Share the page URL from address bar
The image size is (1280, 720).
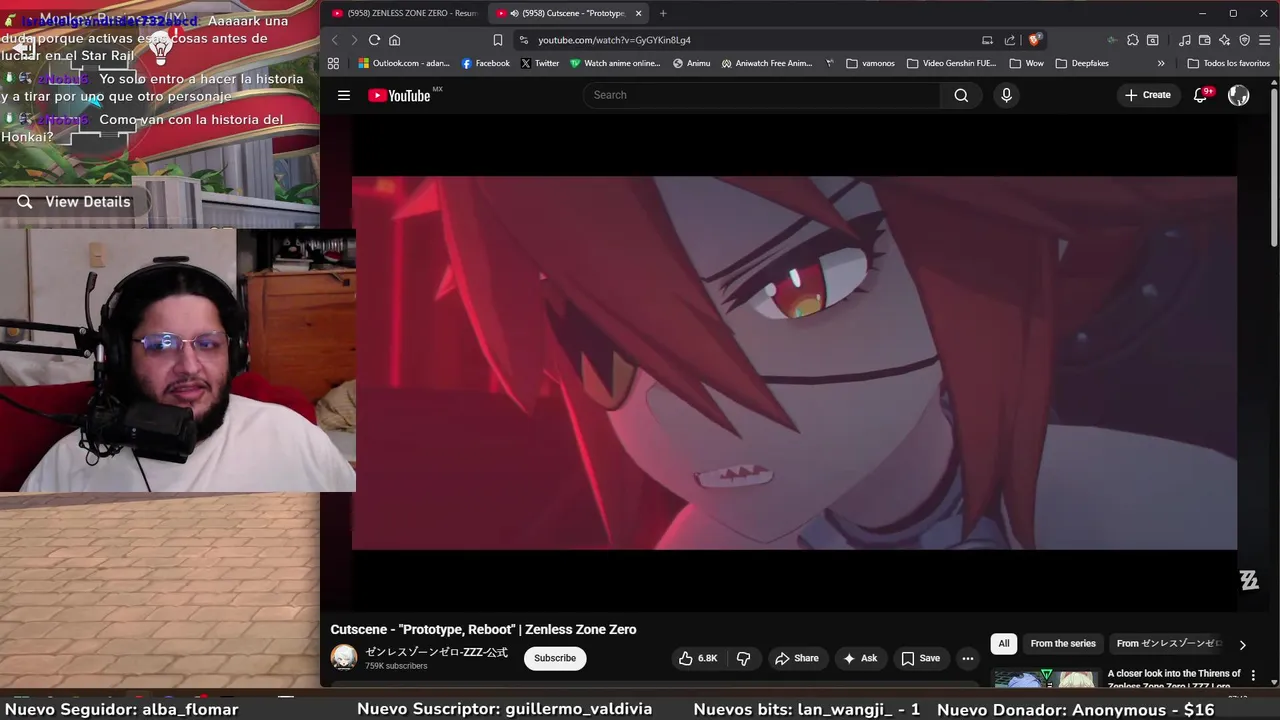tap(1010, 40)
